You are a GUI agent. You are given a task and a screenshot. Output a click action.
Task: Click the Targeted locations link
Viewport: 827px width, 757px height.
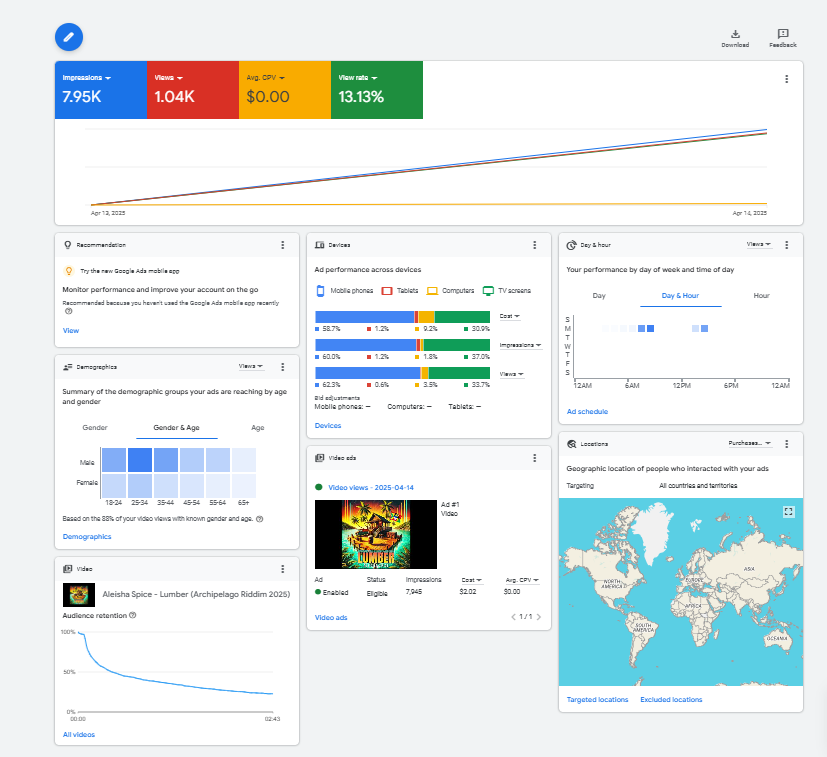point(597,699)
